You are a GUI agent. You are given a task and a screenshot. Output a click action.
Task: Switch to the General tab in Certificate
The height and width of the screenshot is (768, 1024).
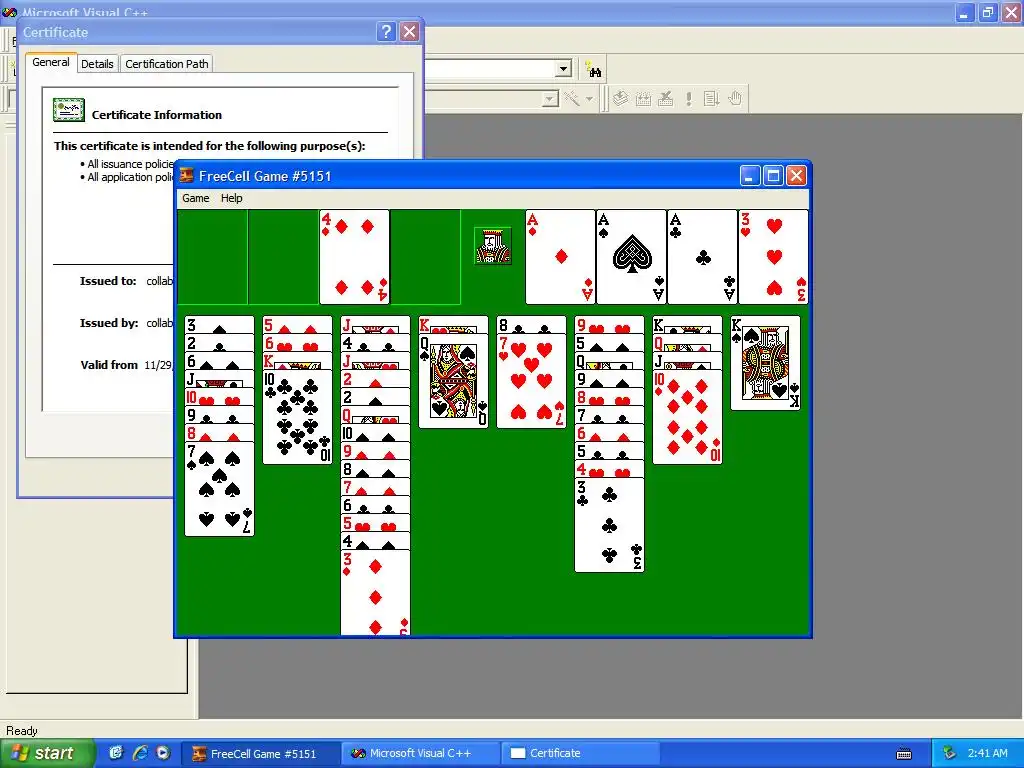pyautogui.click(x=51, y=63)
